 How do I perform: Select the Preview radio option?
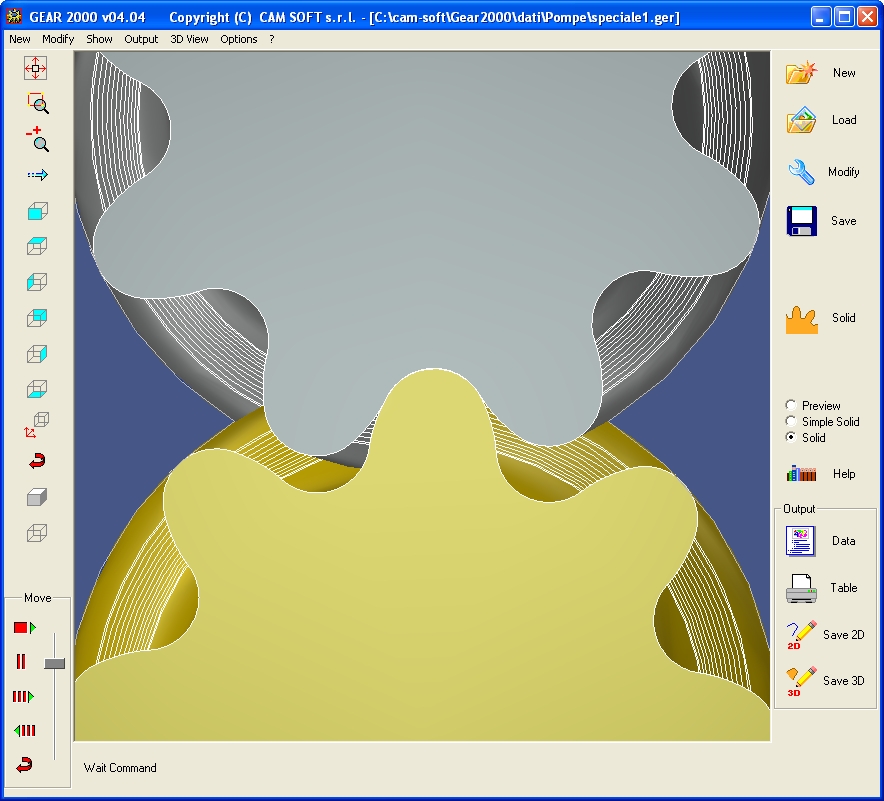(x=812, y=405)
